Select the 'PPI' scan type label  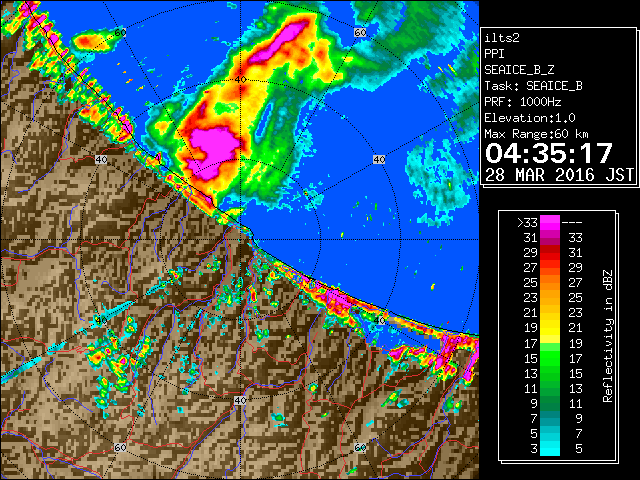(494, 54)
